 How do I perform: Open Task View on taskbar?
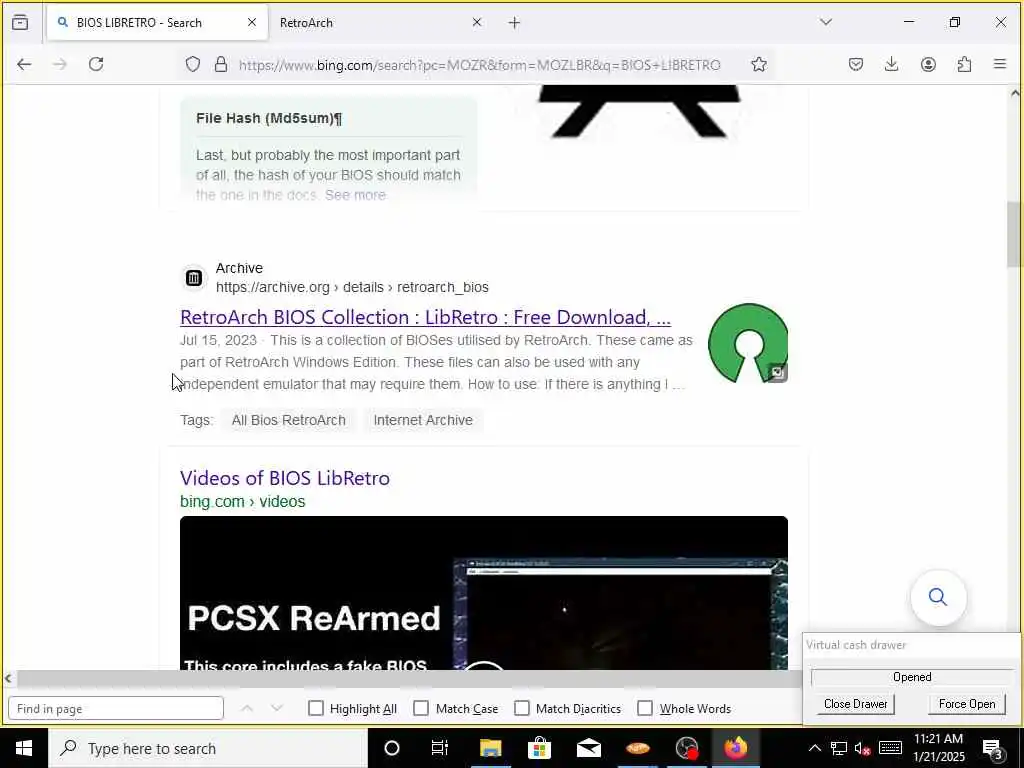coord(440,748)
